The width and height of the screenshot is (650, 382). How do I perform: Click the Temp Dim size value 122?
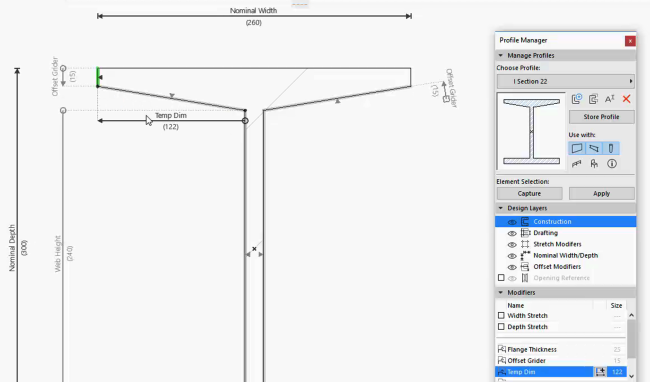coord(617,372)
